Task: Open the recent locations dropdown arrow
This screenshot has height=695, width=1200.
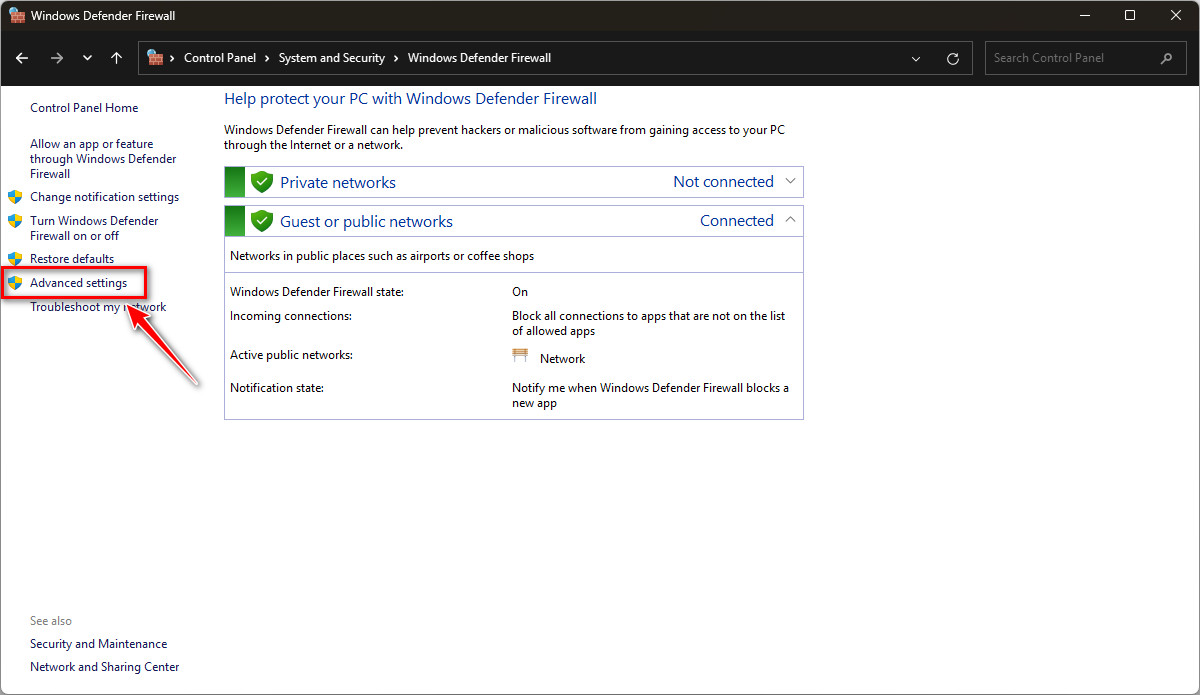Action: [87, 58]
